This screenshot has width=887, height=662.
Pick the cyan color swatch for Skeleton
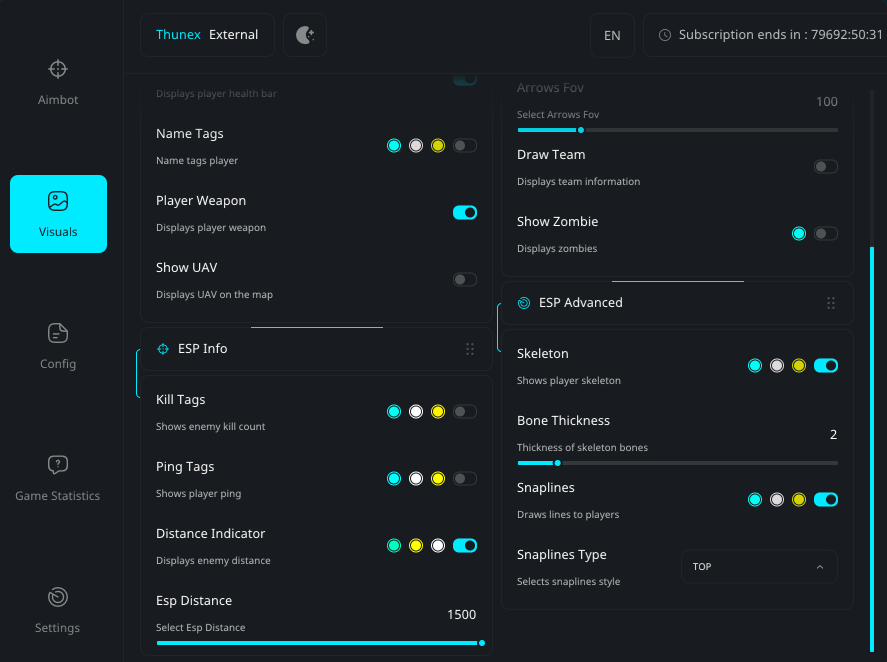click(x=755, y=366)
